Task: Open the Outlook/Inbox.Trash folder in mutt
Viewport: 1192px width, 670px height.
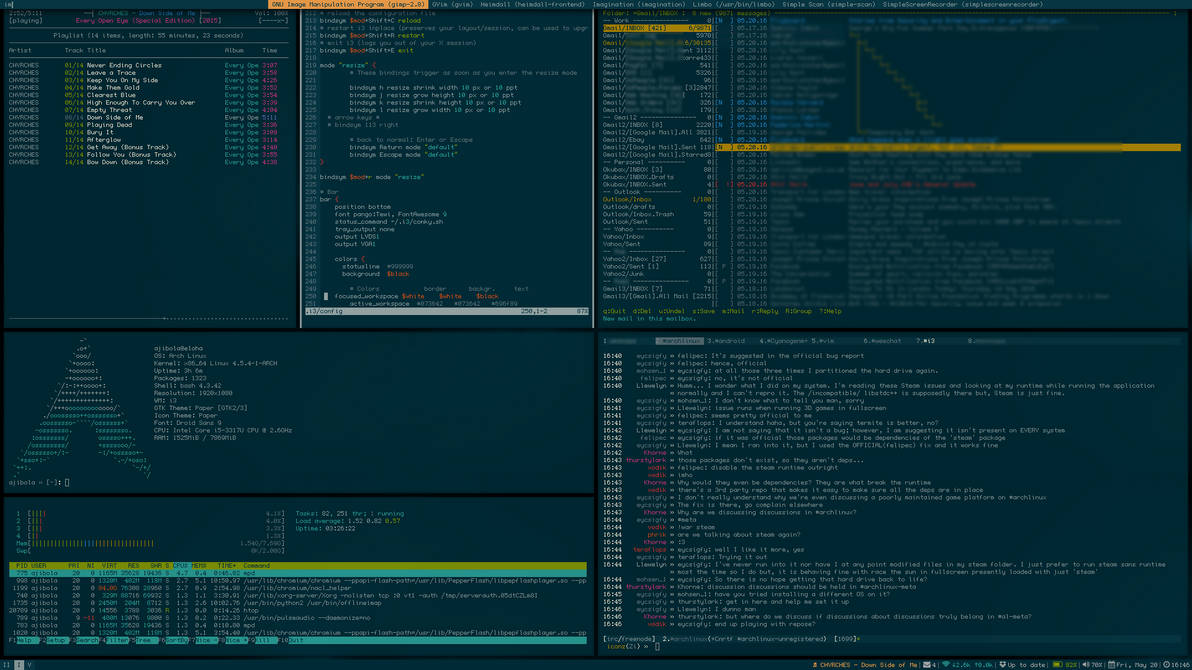Action: tap(658, 214)
